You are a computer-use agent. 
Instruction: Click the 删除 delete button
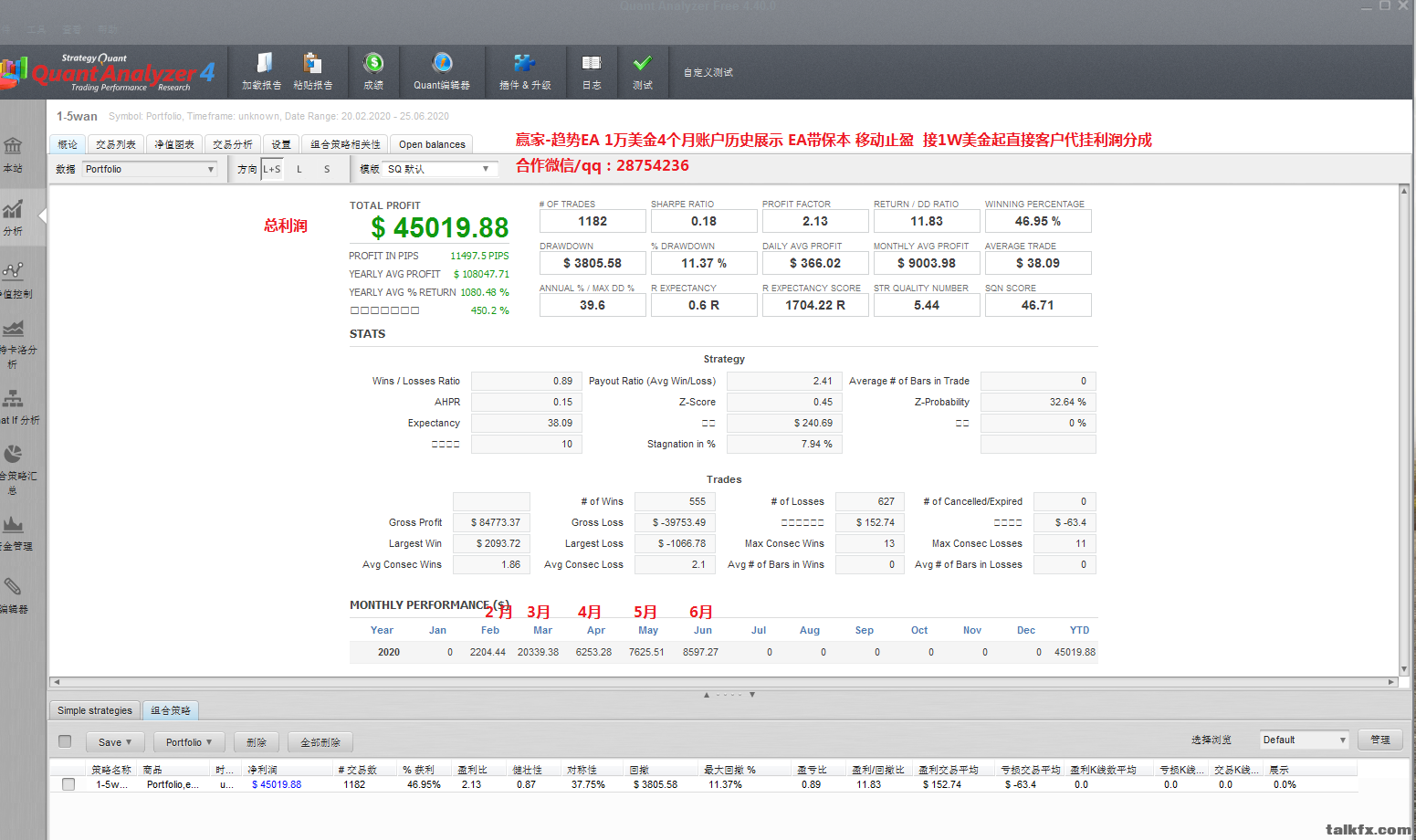257,742
